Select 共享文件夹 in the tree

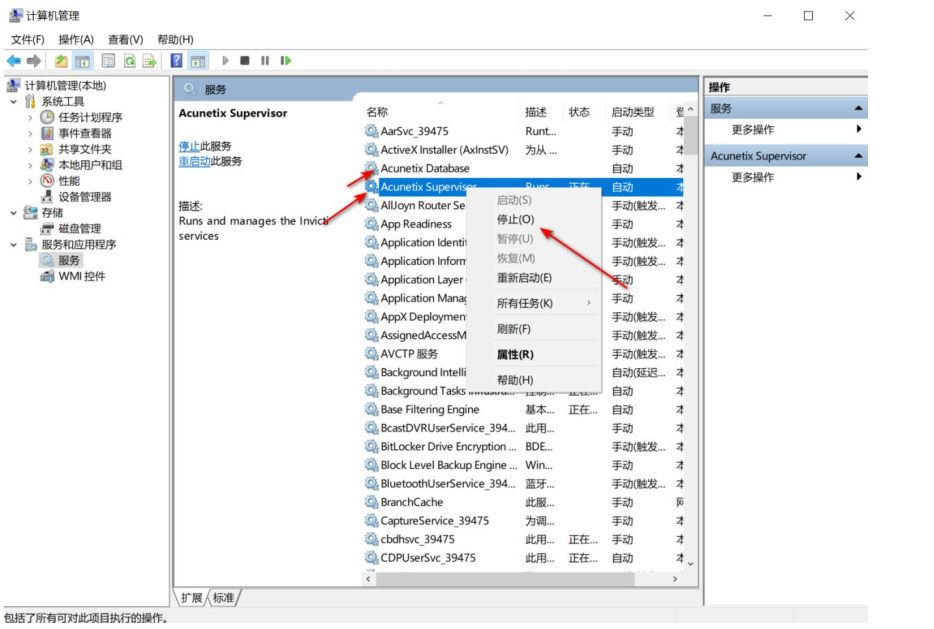click(85, 150)
